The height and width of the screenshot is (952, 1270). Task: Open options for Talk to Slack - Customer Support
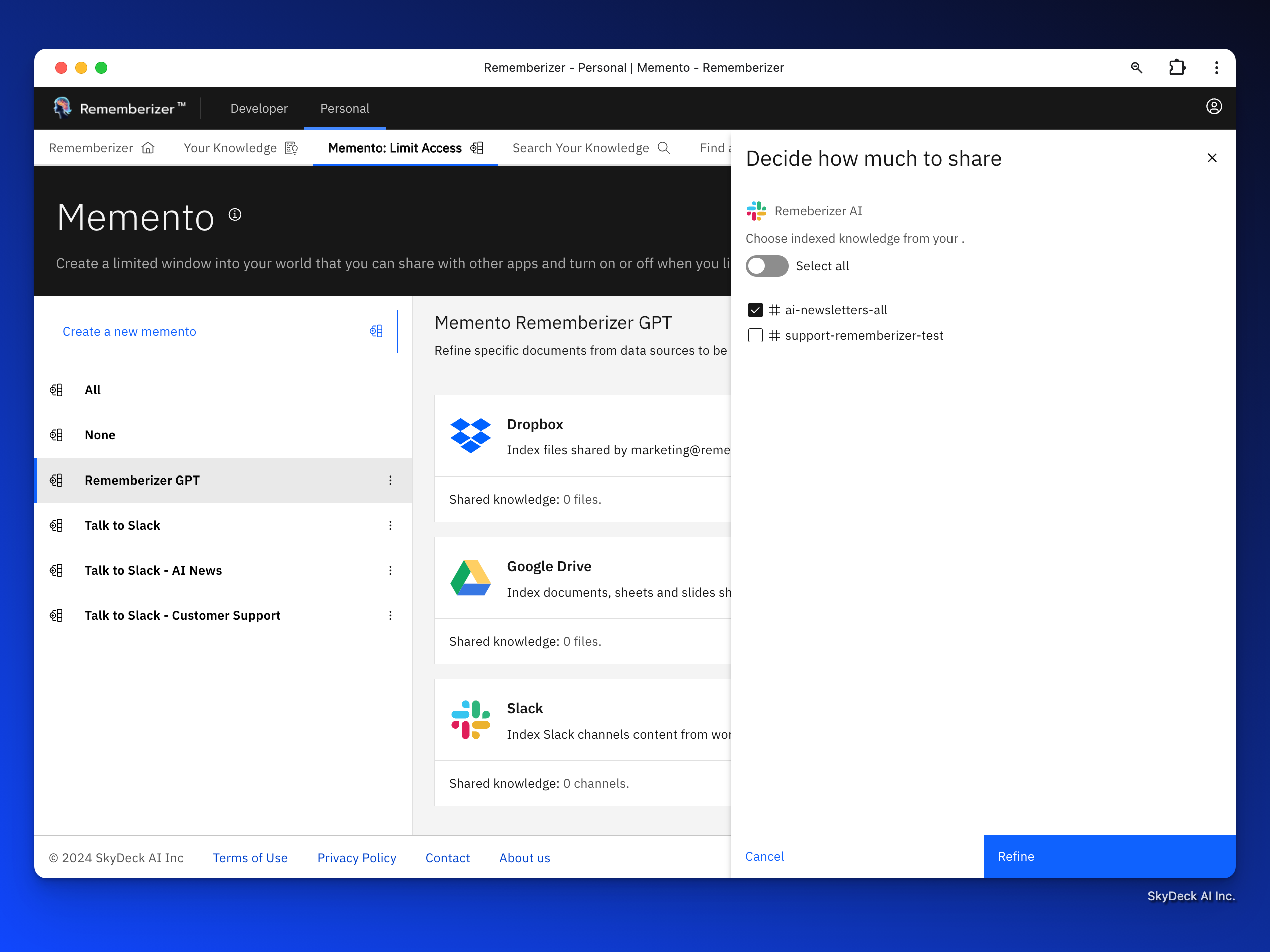coord(391,616)
